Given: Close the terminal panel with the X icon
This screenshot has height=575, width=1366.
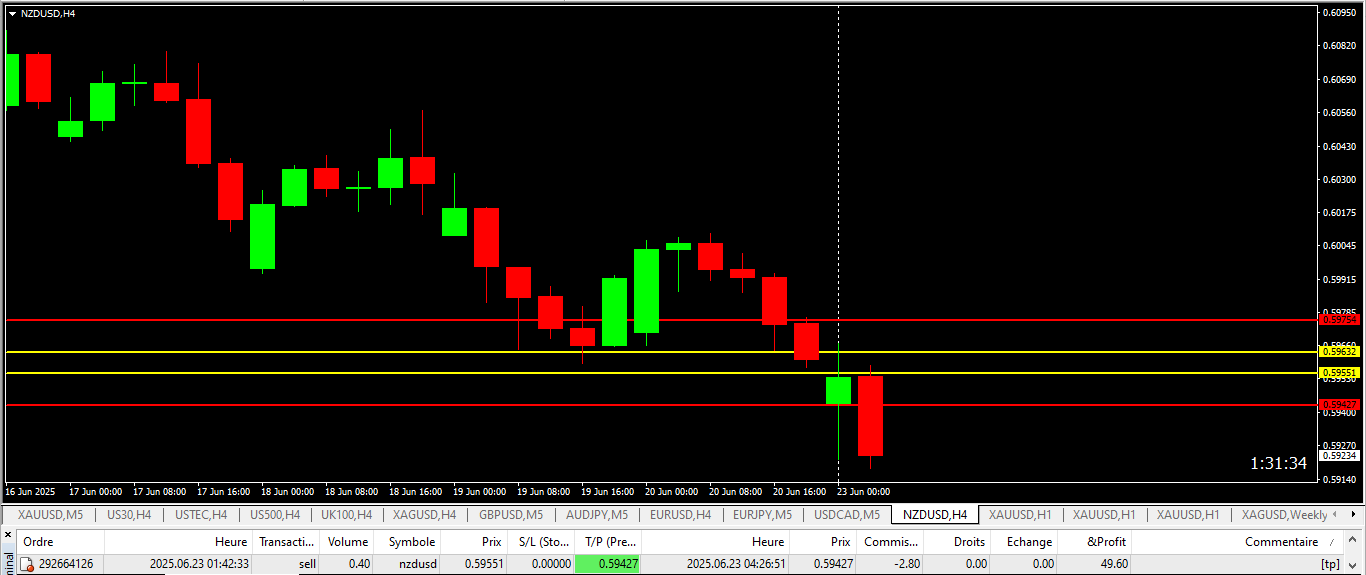Looking at the screenshot, I should click(7, 535).
